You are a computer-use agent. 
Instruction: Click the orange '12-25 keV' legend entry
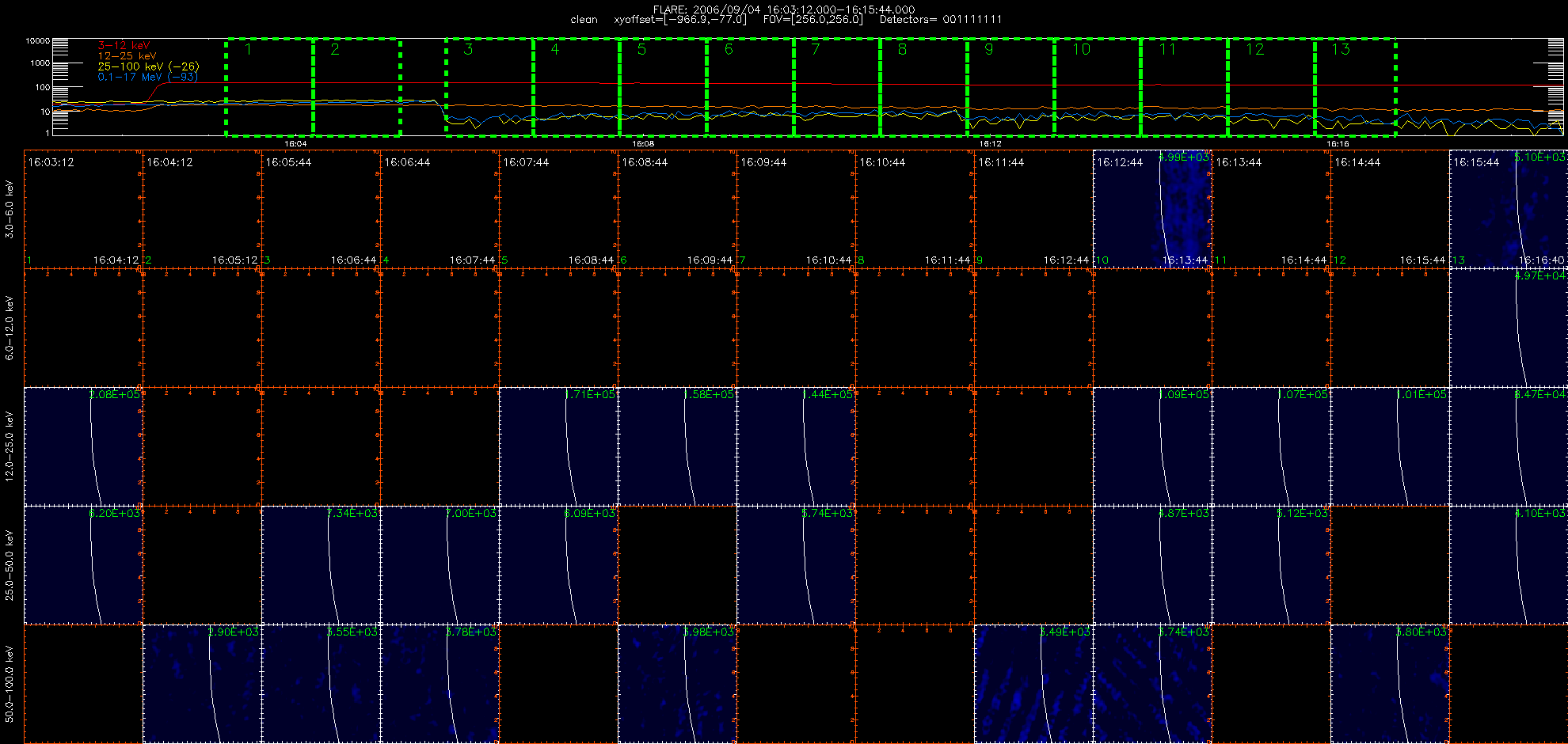click(x=127, y=56)
